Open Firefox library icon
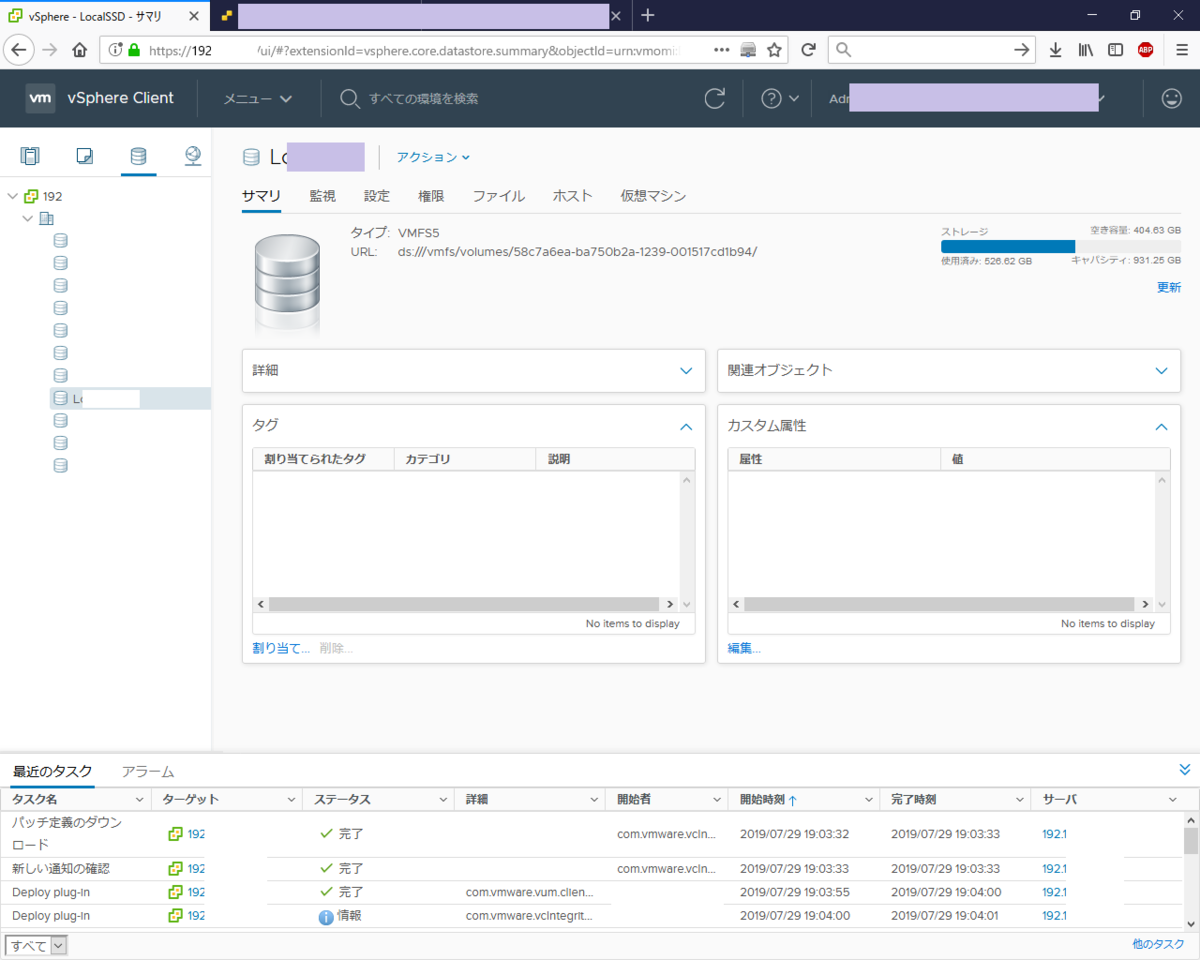 tap(1086, 50)
